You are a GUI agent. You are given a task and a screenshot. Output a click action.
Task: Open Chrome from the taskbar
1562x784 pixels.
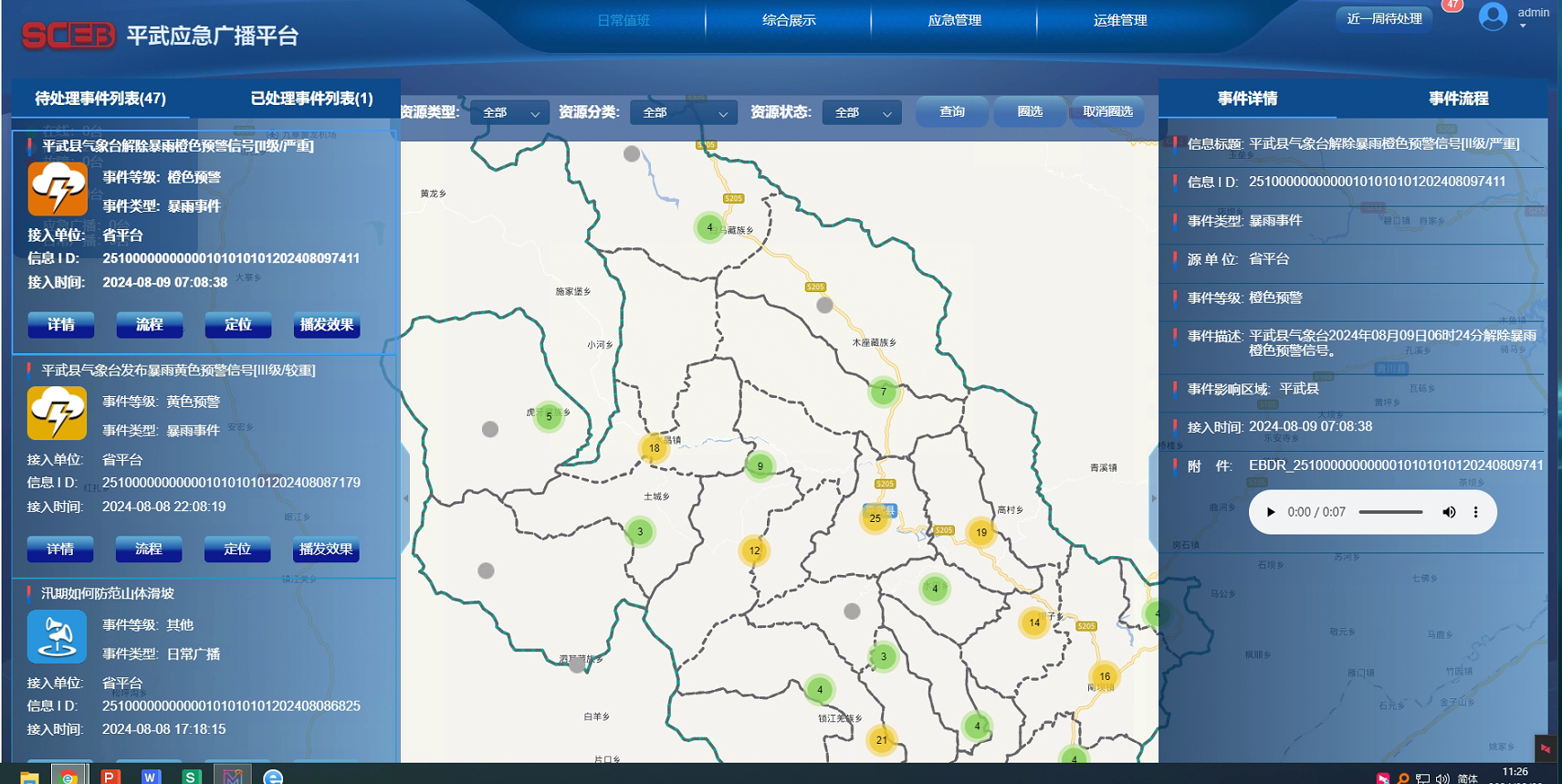coord(68,776)
